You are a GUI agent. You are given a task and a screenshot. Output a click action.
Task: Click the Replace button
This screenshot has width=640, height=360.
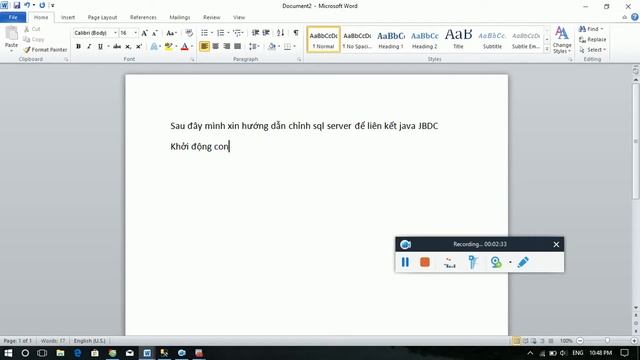[x=593, y=40]
